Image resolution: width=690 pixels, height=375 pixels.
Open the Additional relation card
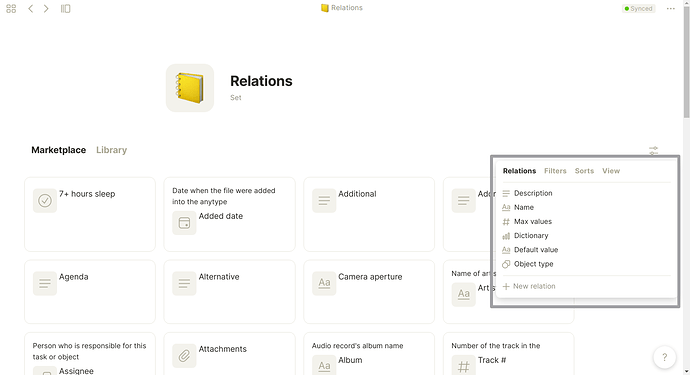(369, 214)
